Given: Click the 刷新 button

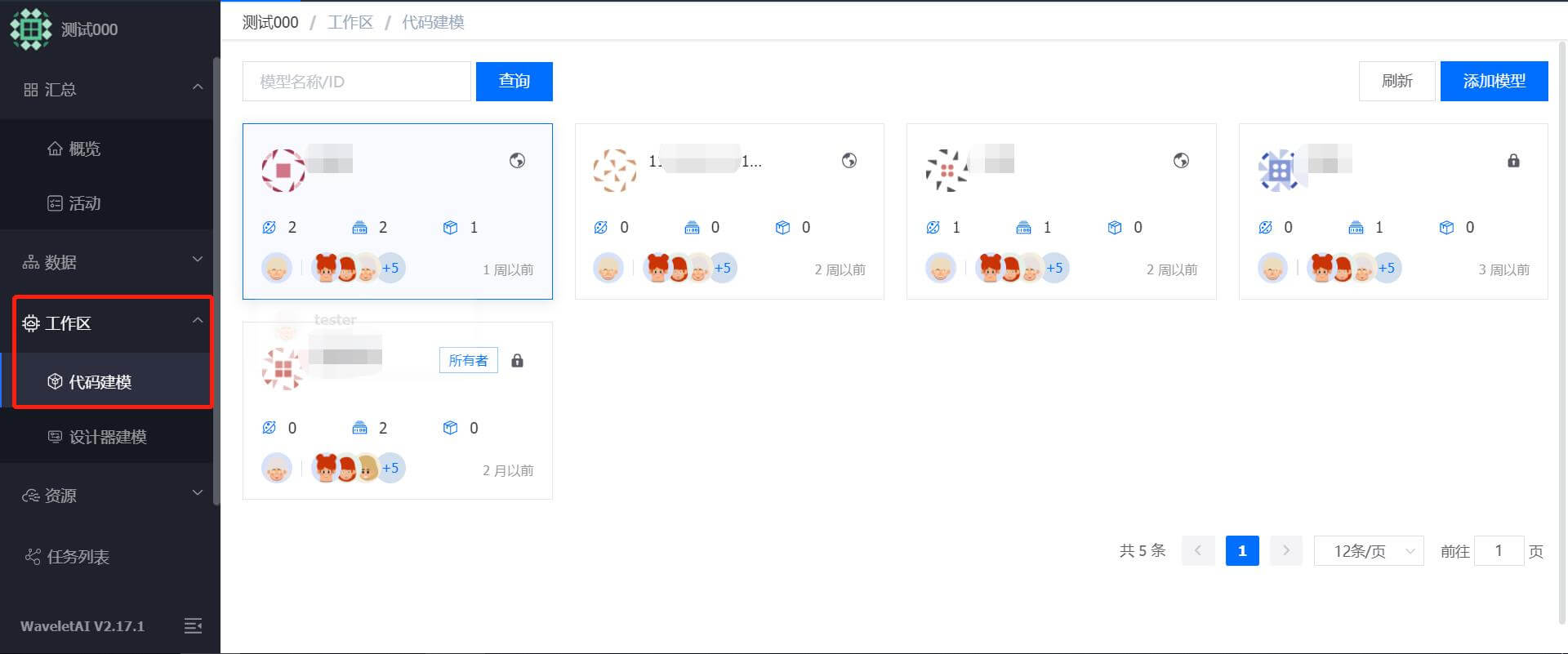Looking at the screenshot, I should (1396, 81).
